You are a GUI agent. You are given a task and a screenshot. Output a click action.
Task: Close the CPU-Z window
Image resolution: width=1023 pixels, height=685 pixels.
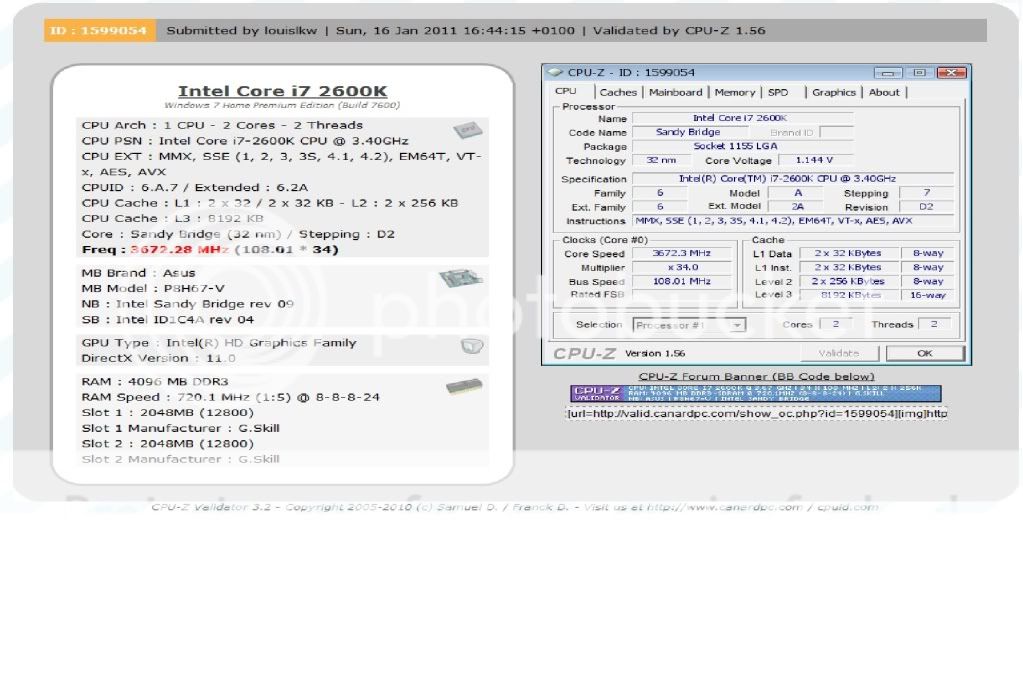[951, 73]
